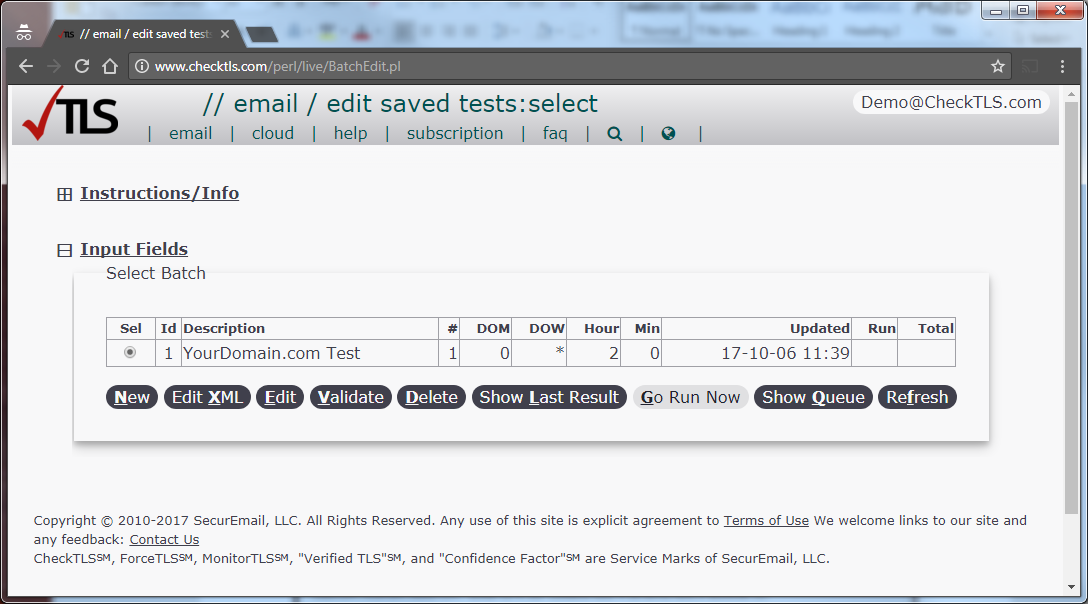
Task: Open the help menu
Action: 350,133
